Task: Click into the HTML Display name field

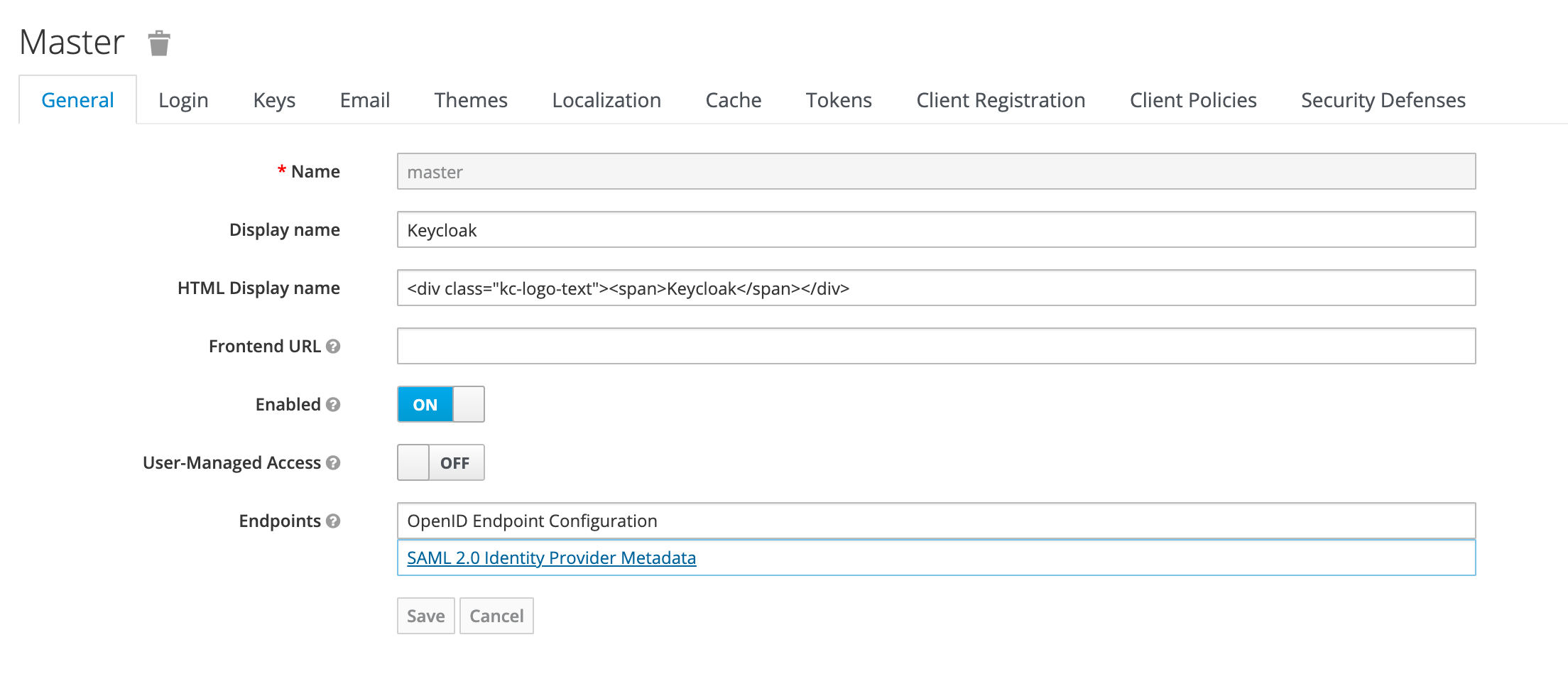Action: point(936,288)
